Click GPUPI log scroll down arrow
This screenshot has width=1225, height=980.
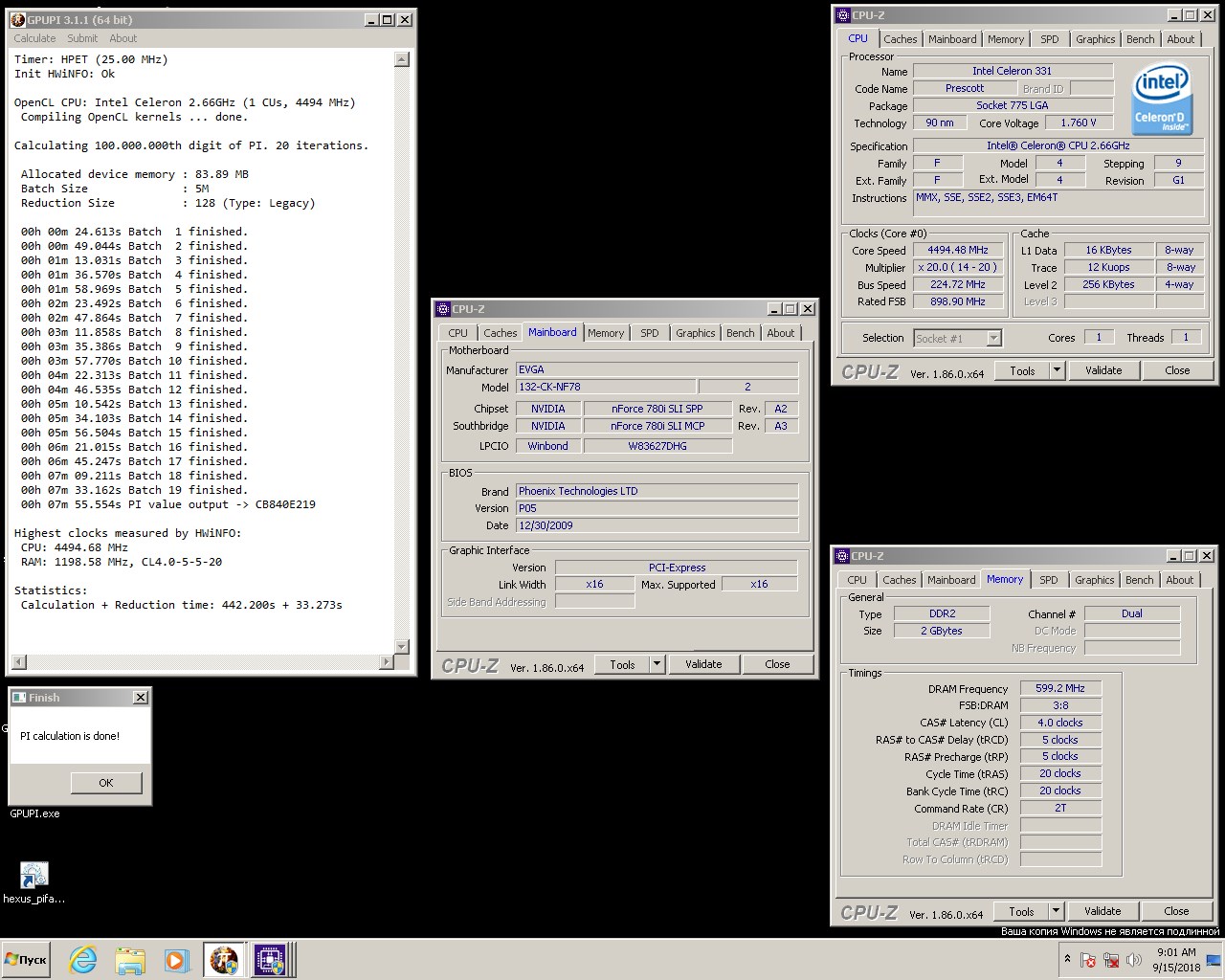click(x=402, y=647)
